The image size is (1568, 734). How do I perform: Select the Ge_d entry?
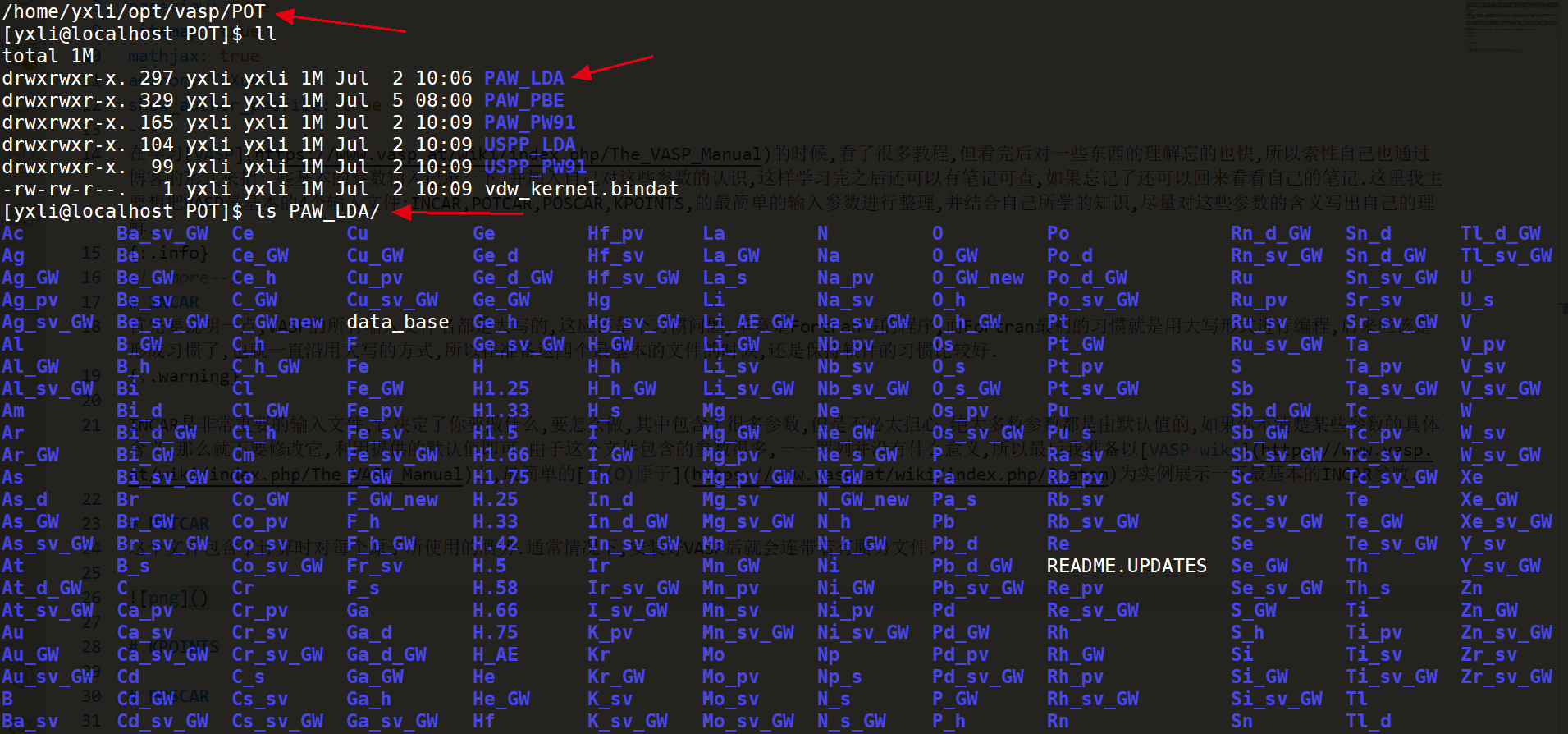coord(496,255)
